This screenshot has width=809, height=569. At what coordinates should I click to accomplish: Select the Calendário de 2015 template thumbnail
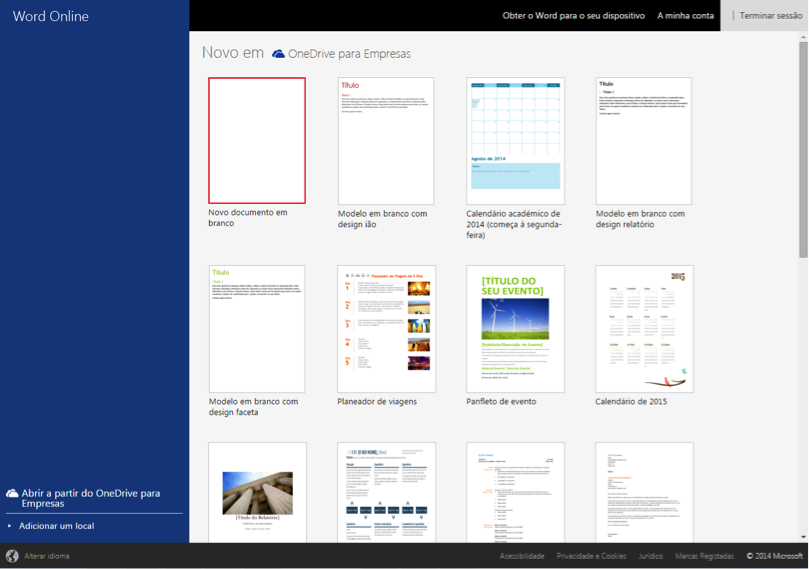[x=644, y=329]
